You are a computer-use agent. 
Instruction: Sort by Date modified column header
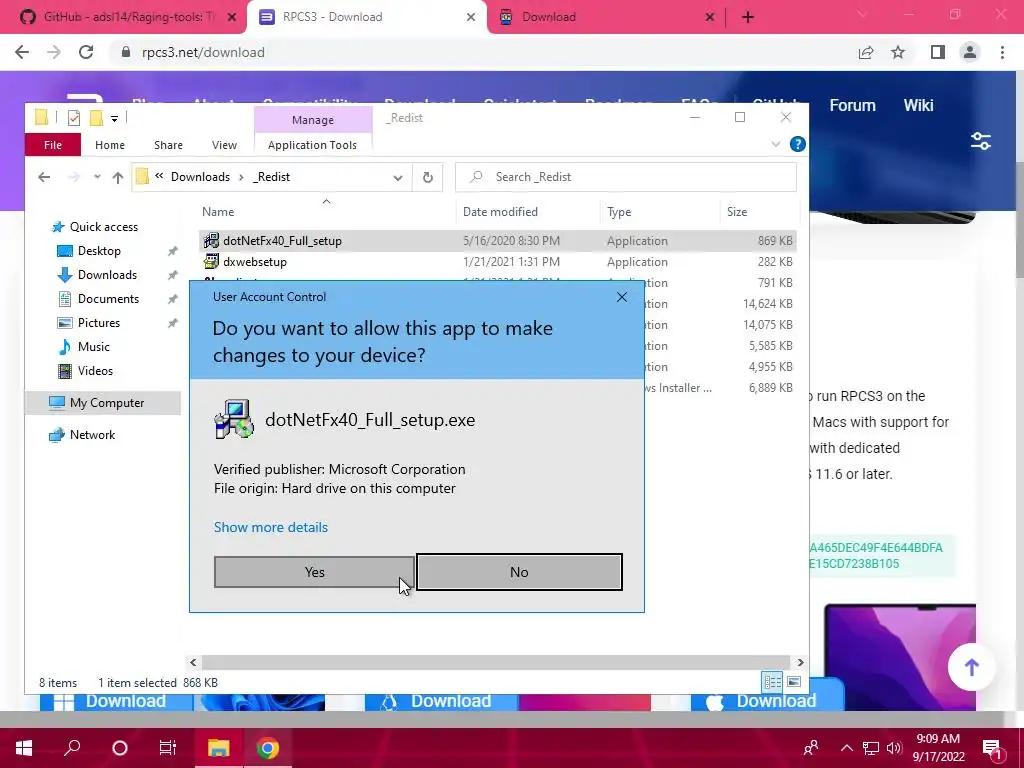[x=500, y=212]
